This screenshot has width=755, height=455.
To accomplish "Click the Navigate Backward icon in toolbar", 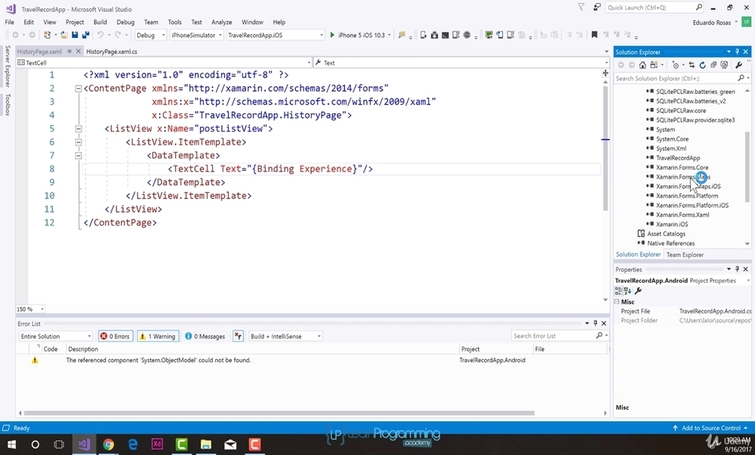I will (x=15, y=35).
